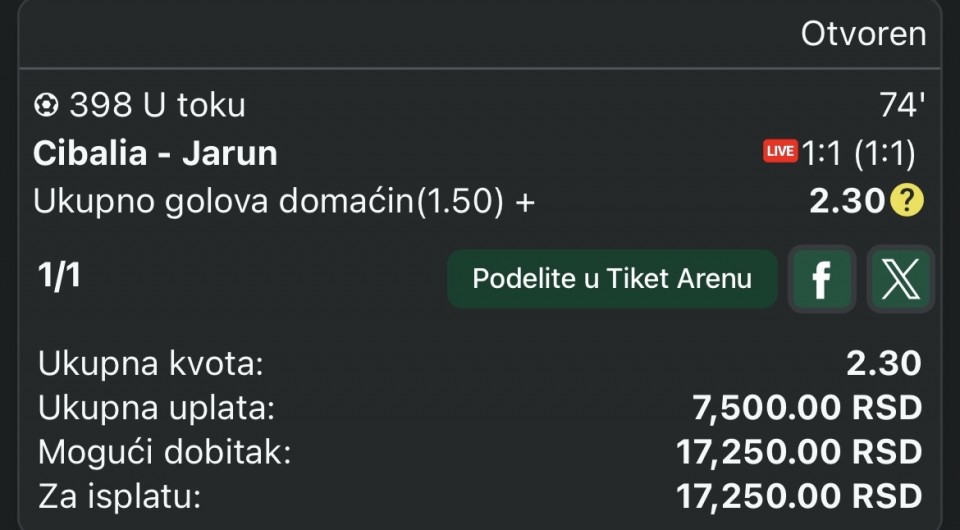960x530 pixels.
Task: Click the Otvoren ticket status label
Action: tap(863, 34)
